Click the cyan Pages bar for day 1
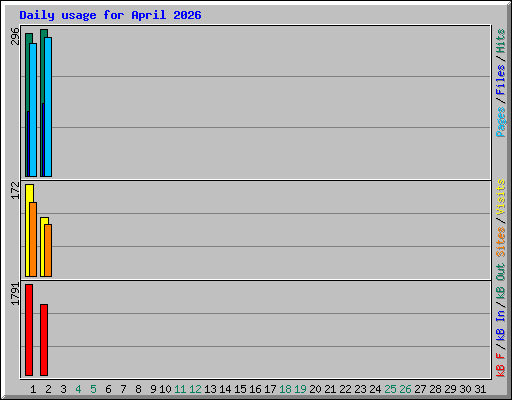 pyautogui.click(x=33, y=110)
